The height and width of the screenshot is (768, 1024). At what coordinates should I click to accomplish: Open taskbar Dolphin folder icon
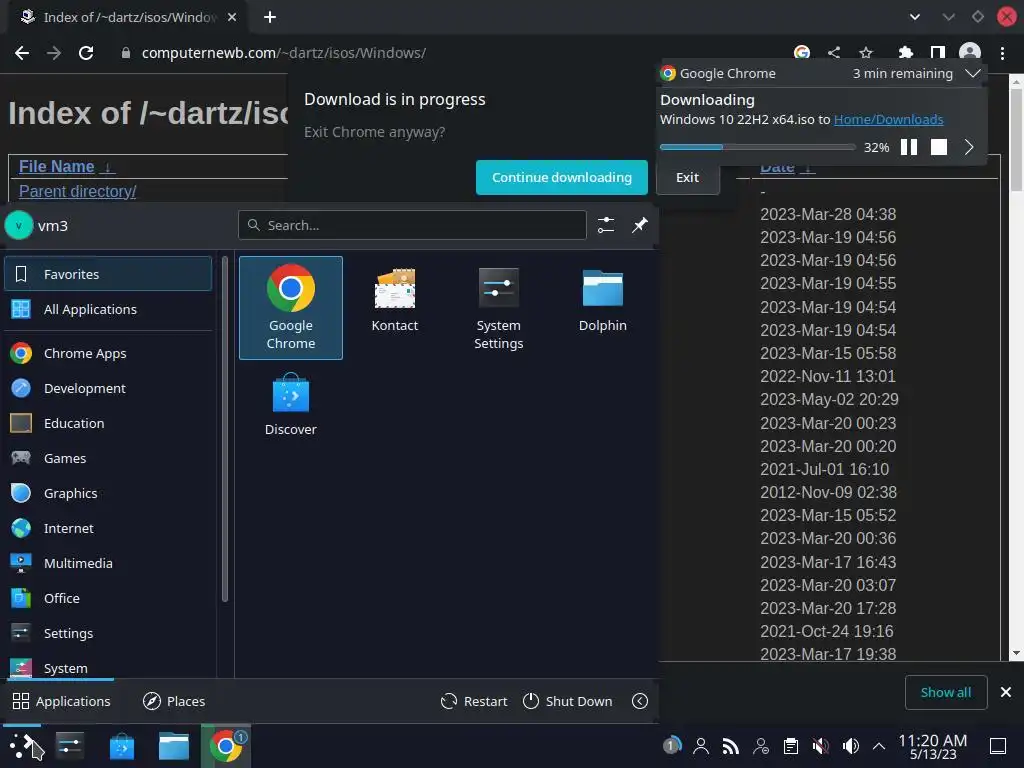click(x=174, y=746)
